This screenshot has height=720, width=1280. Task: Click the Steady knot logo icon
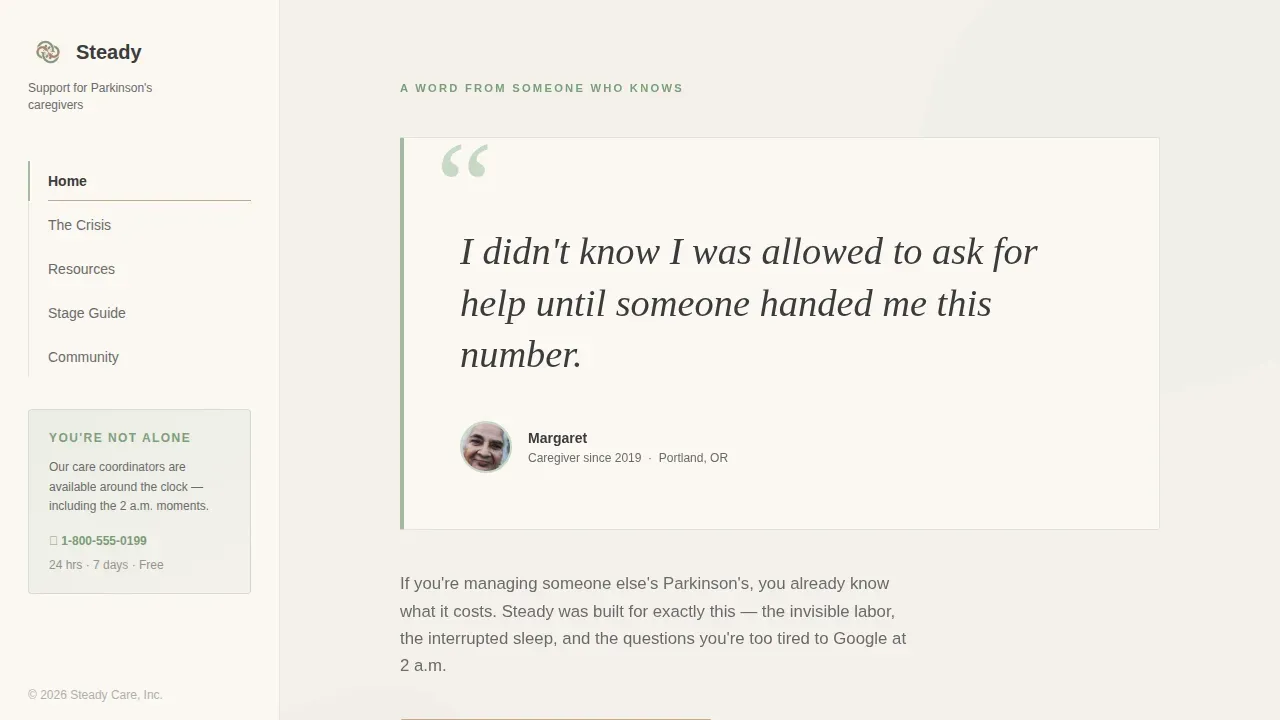pyautogui.click(x=47, y=52)
